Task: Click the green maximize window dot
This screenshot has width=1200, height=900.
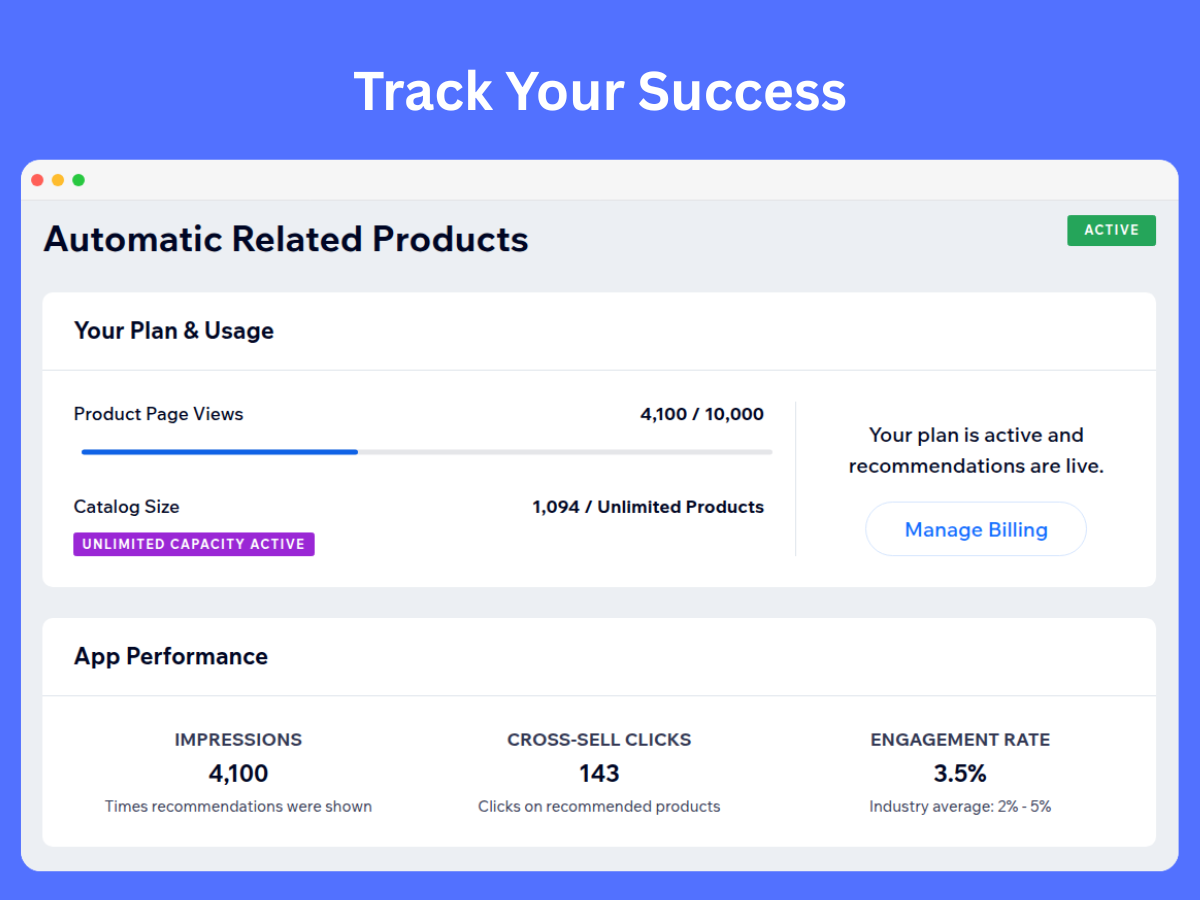Action: (x=79, y=180)
